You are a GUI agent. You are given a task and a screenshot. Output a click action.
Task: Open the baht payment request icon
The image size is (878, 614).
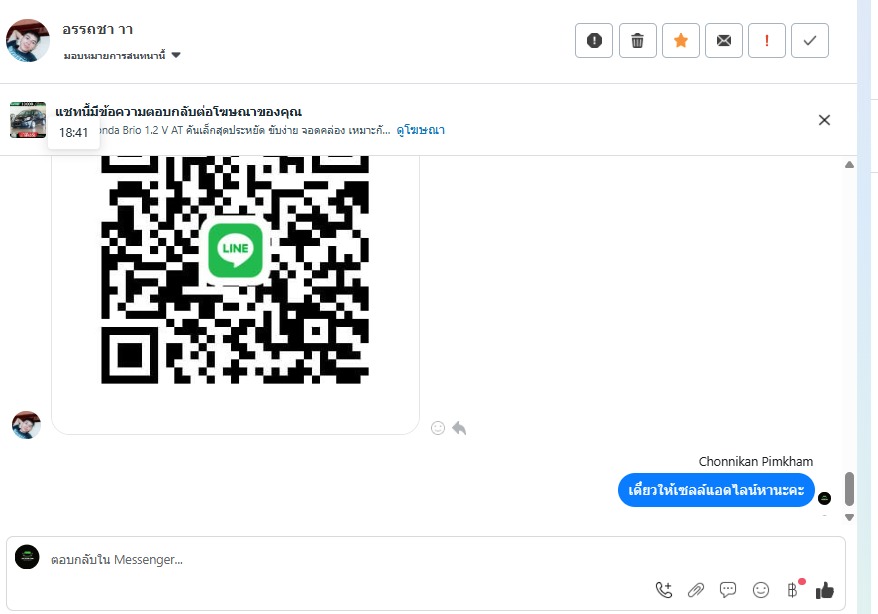[x=792, y=590]
